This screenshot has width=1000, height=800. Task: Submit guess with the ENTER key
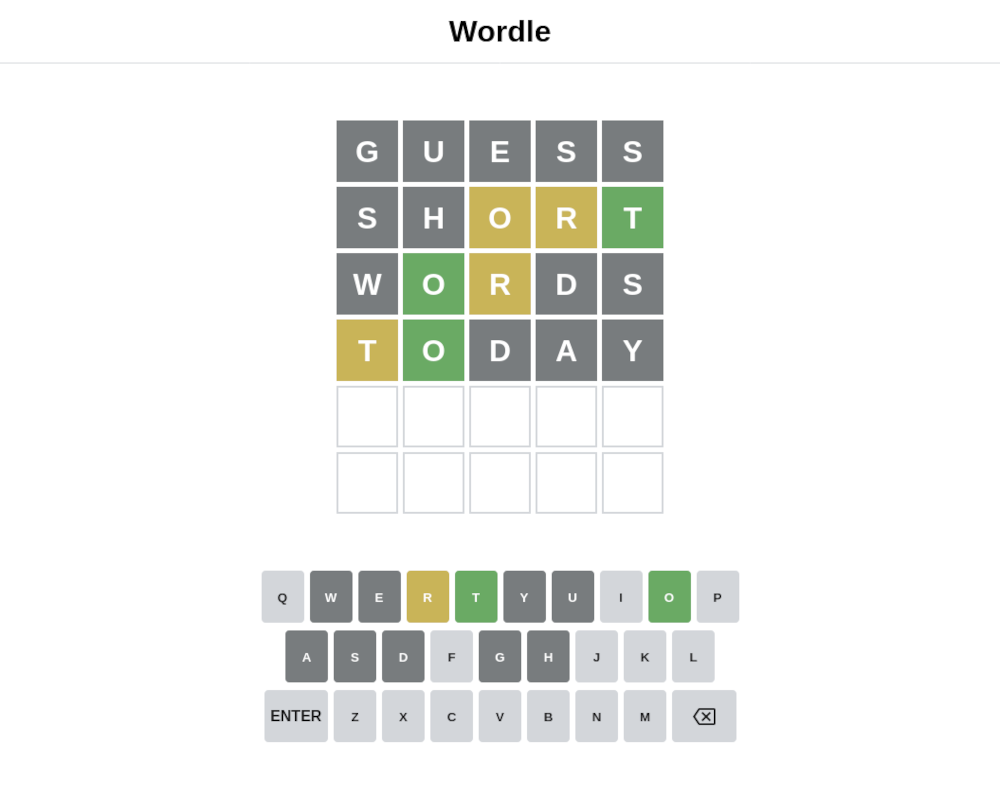(296, 716)
